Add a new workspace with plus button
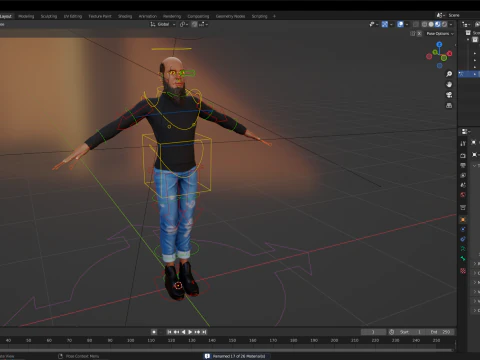Screen dimensions: 480x360 [x=274, y=16]
